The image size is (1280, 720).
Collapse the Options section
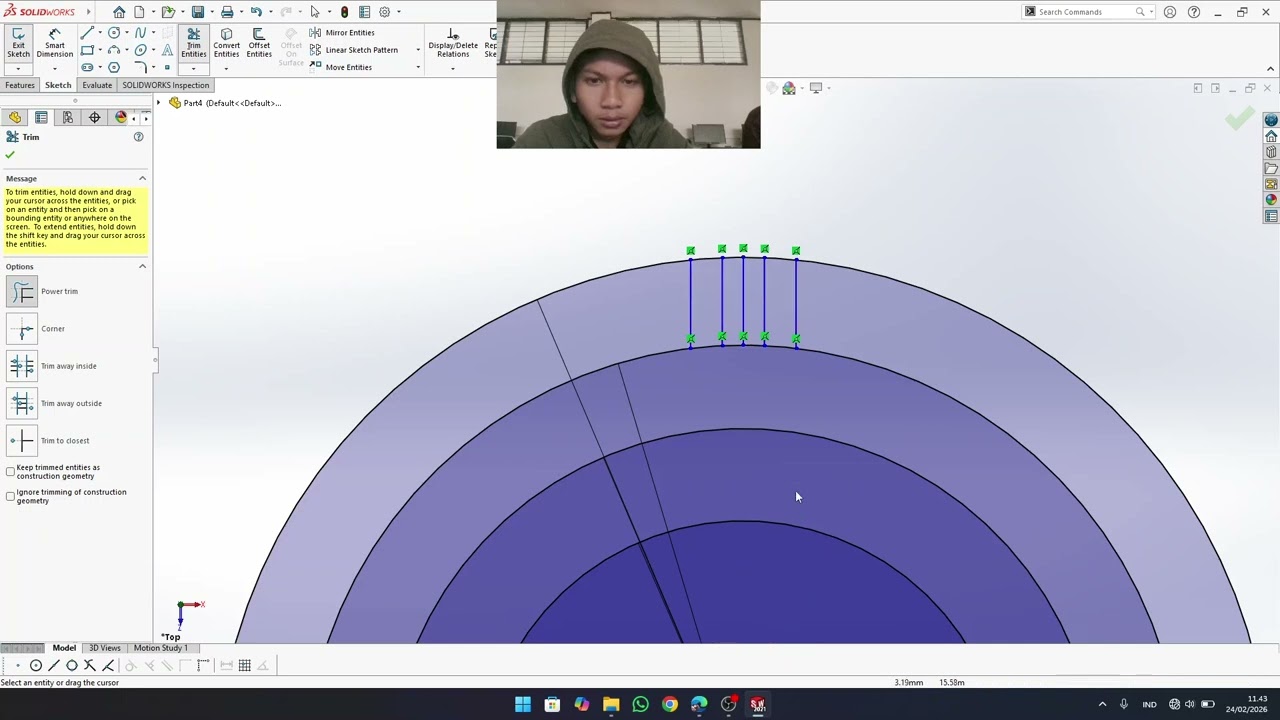click(x=142, y=266)
